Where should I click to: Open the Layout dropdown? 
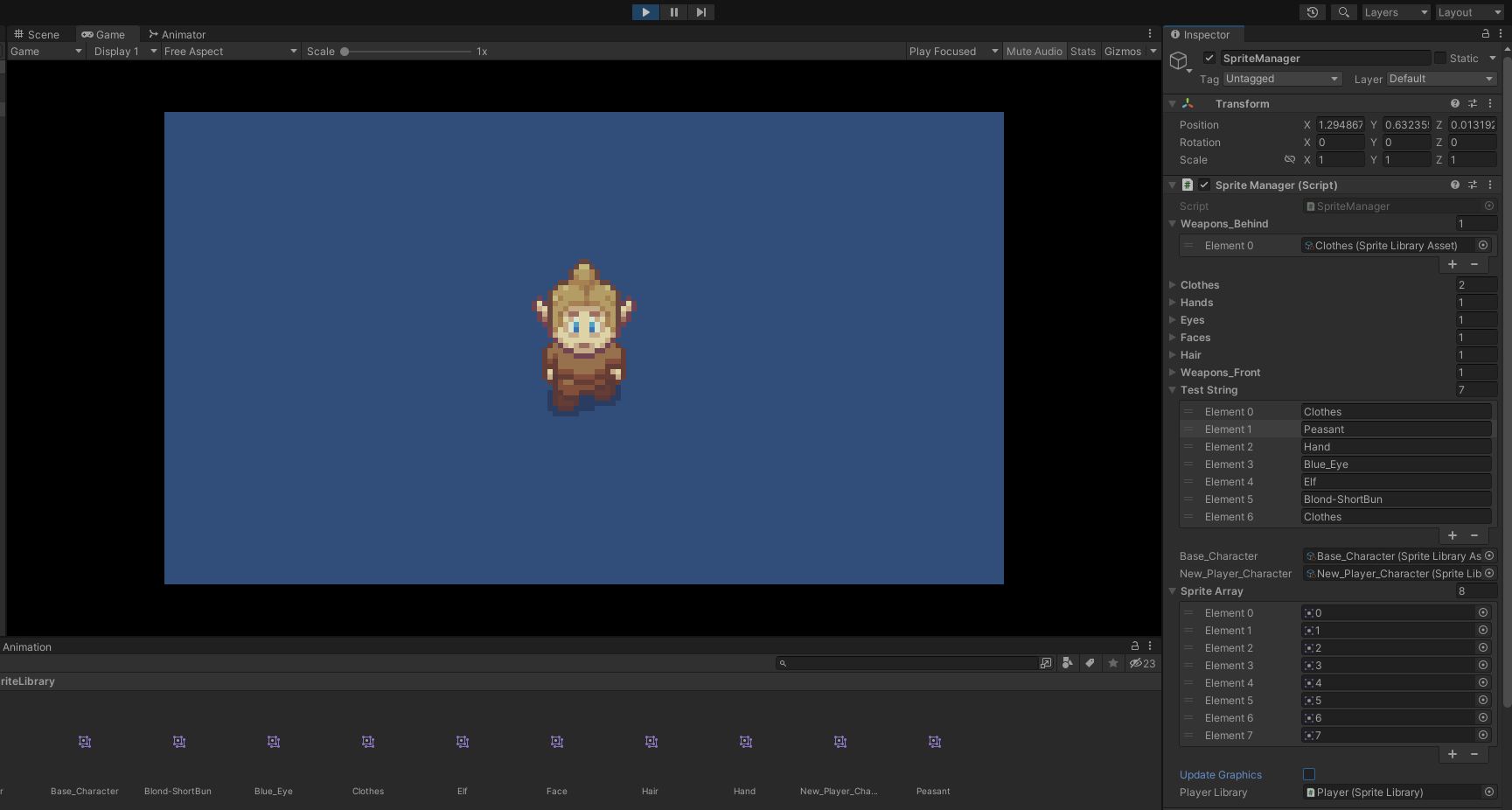pos(1468,12)
